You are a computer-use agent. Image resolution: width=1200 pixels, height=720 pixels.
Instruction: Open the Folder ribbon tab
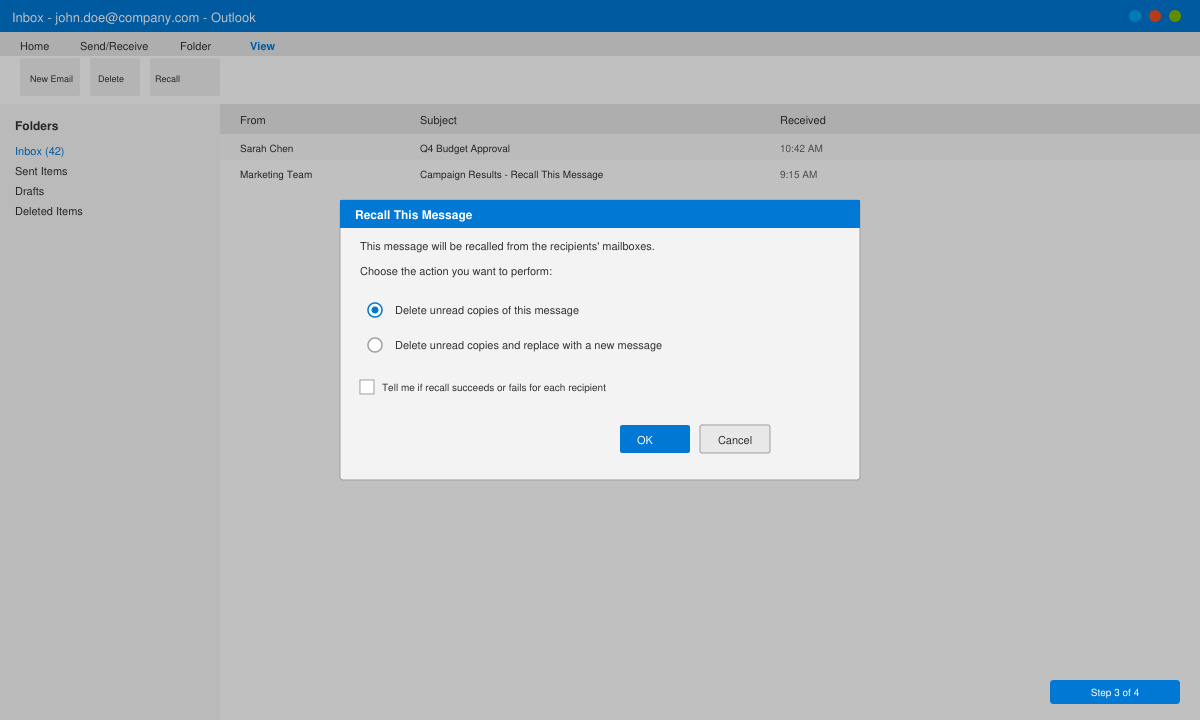tap(195, 46)
